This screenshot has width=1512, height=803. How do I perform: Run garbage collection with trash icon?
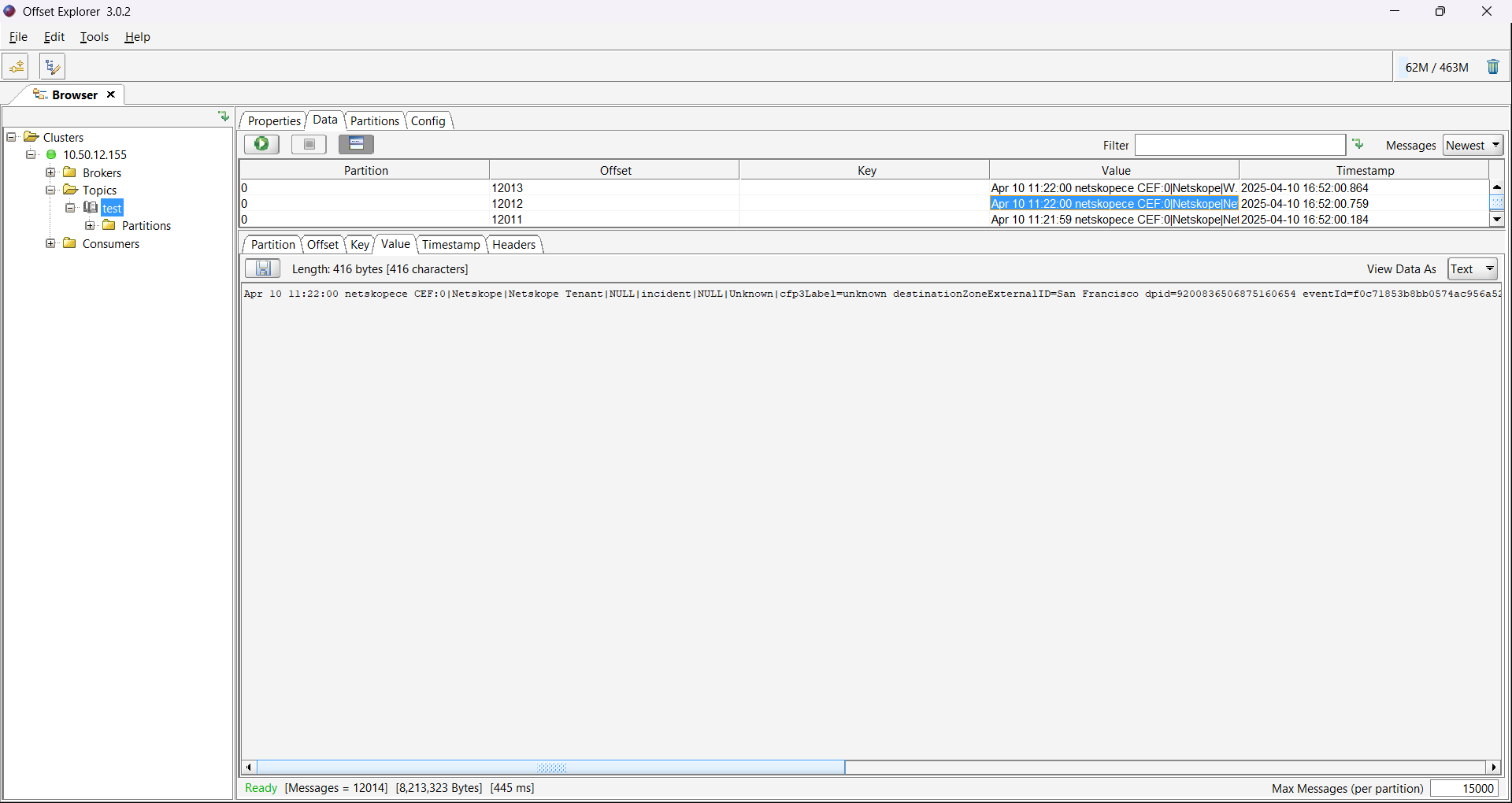point(1492,67)
